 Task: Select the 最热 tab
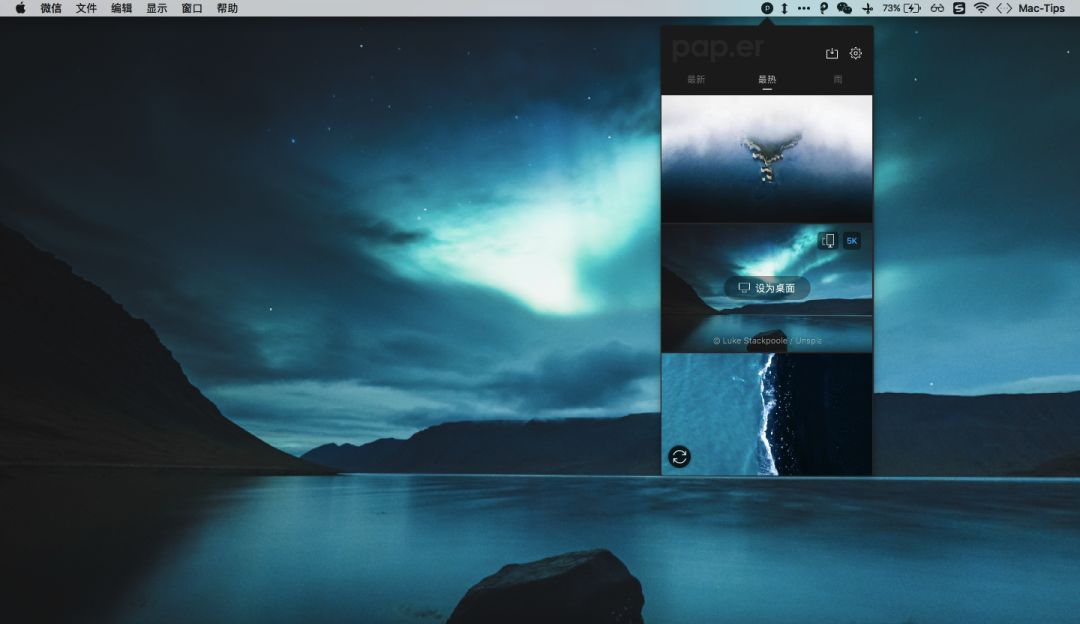click(x=767, y=79)
